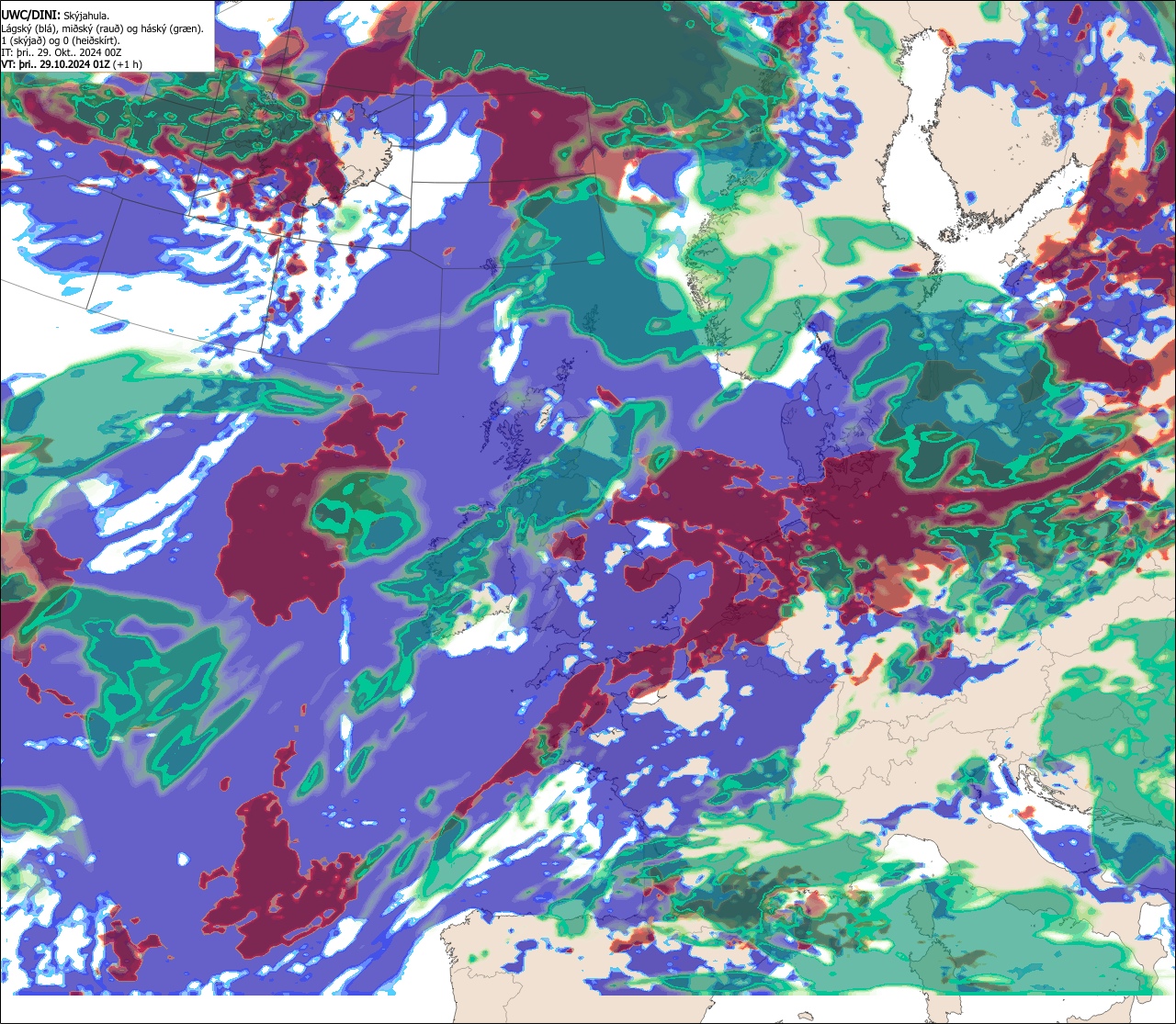Click the line "1 (skýjað) og 0 (heiðskírt)."
Screen dimensions: 1176x1024
click(x=61, y=41)
